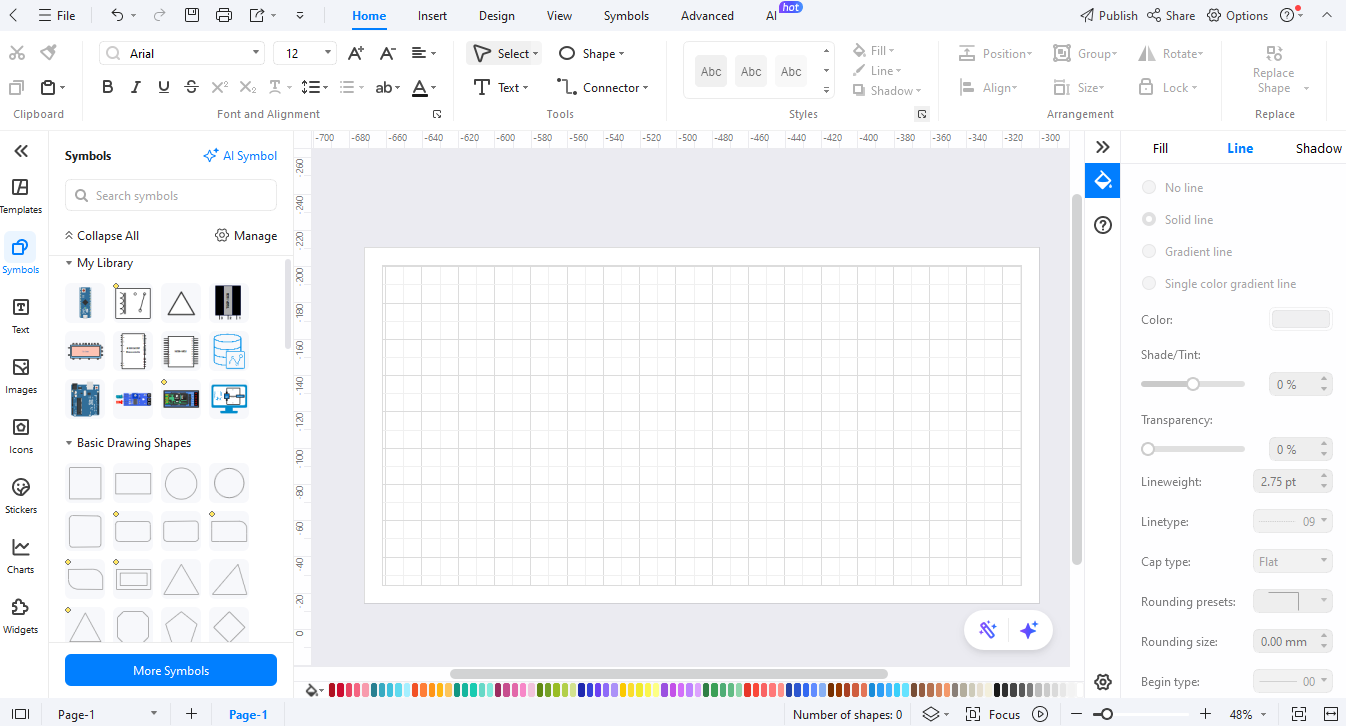Toggle Bold formatting
1346x726 pixels.
tap(108, 87)
